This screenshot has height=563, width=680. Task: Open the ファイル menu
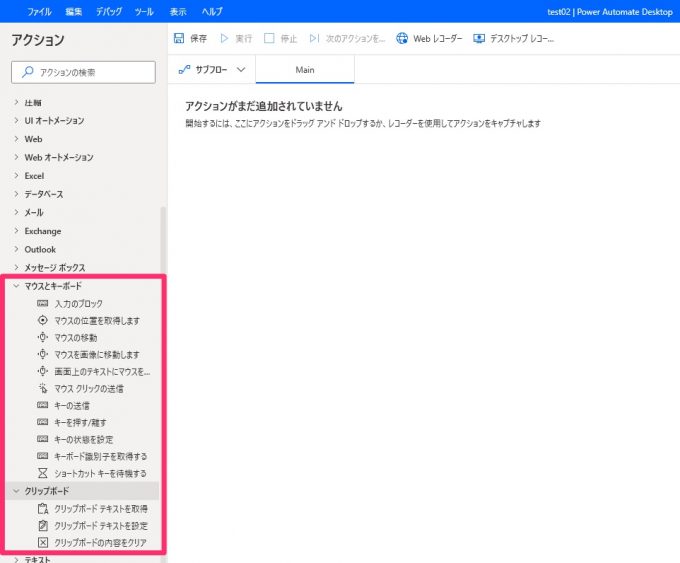[39, 12]
